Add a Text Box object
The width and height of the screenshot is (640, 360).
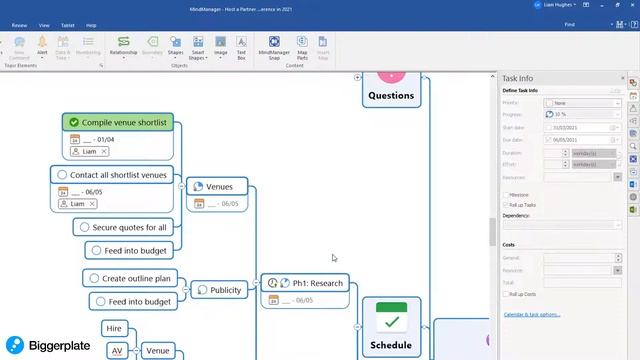pyautogui.click(x=241, y=47)
